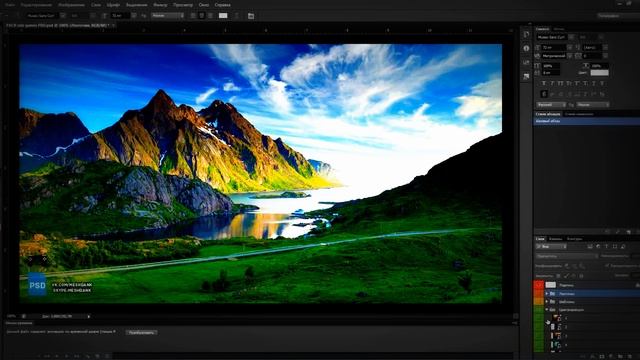The image size is (640, 360).
Task: Select the Базовый абзац paragraph style row
Action: tap(587, 121)
